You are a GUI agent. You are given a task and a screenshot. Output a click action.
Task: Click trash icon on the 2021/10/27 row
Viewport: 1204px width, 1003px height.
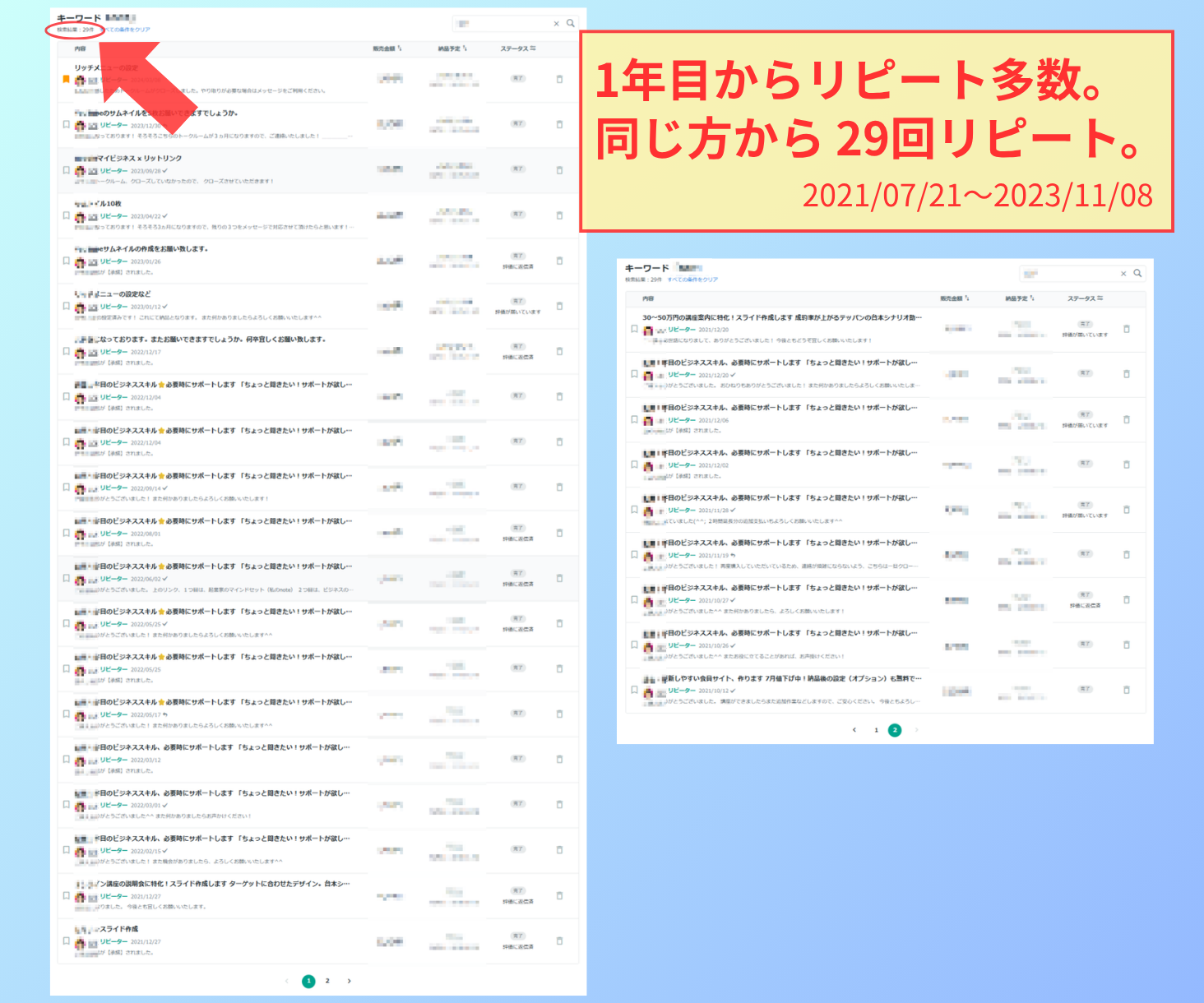[x=1127, y=600]
